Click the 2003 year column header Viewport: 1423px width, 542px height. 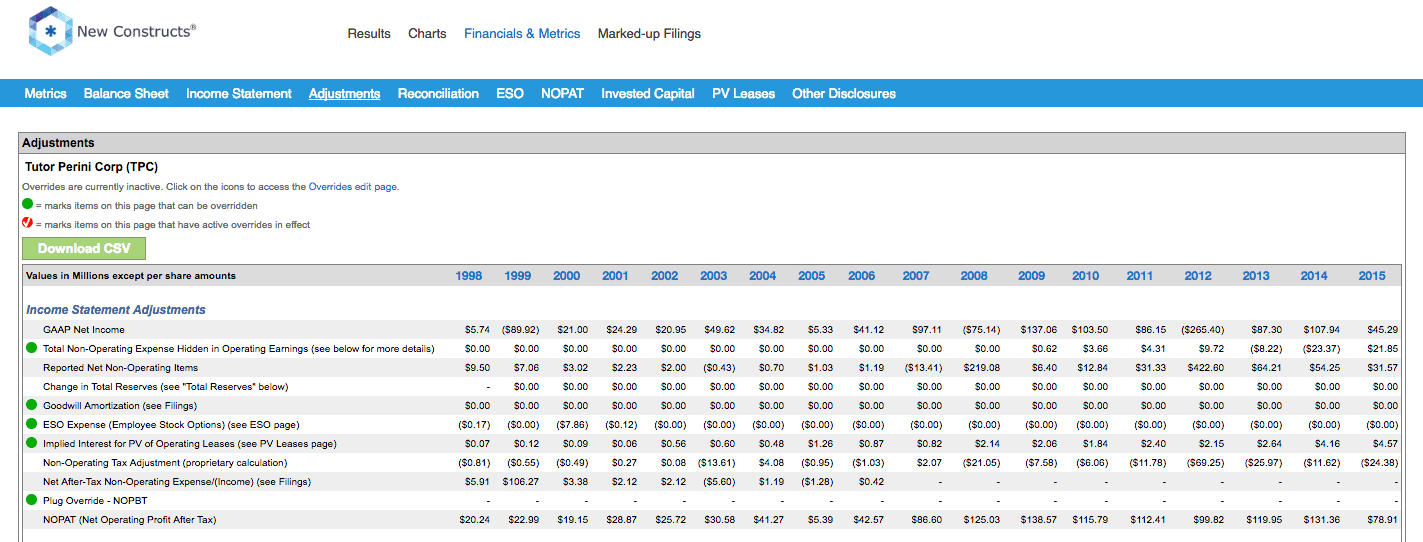click(714, 276)
